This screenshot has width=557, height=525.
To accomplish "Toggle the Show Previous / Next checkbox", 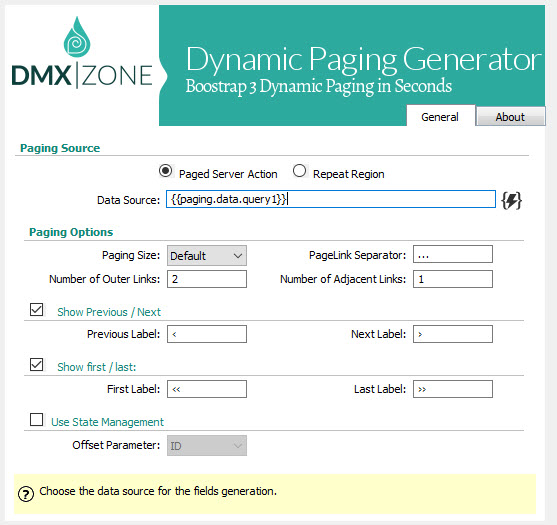I will [37, 309].
